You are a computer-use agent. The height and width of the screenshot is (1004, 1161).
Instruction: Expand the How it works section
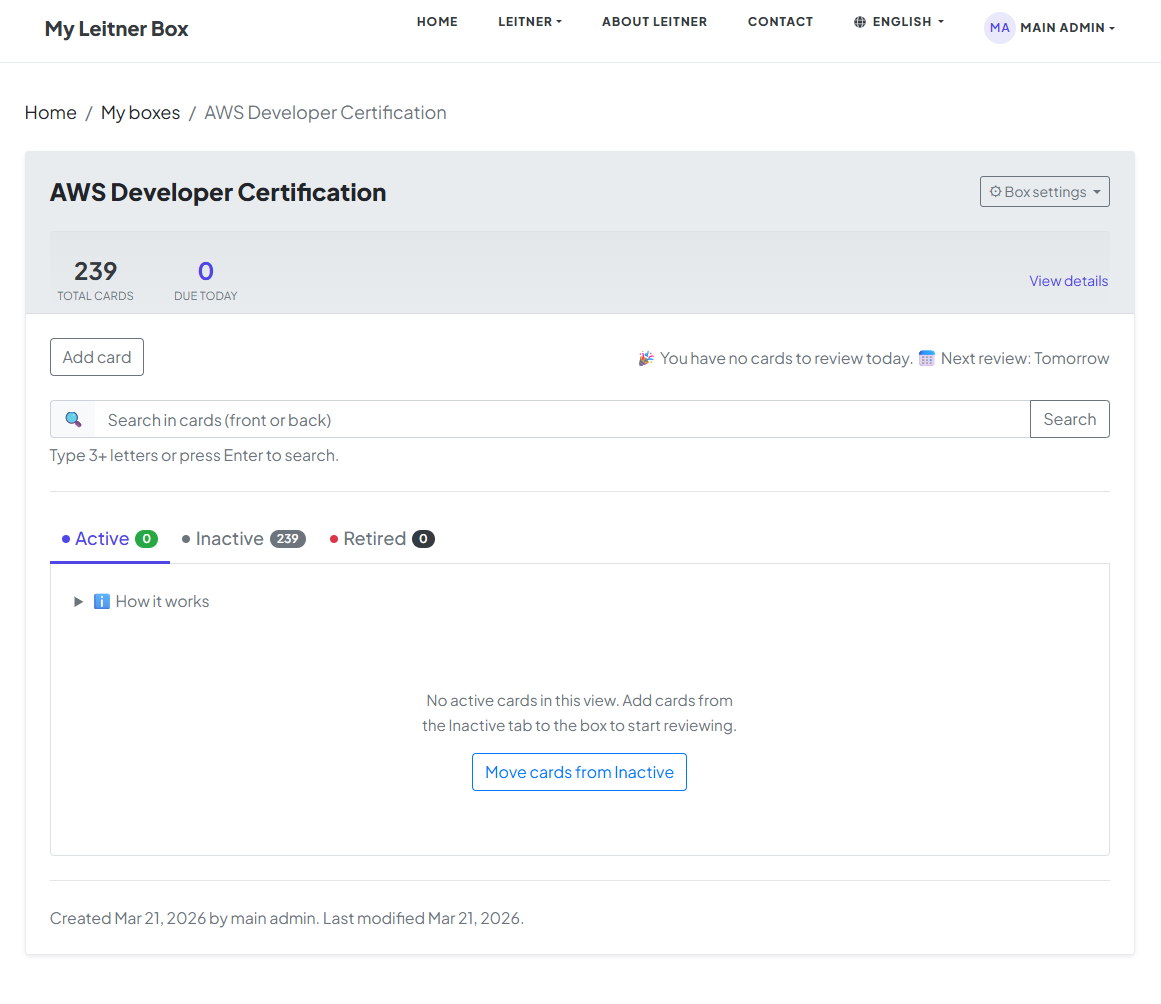(x=79, y=602)
